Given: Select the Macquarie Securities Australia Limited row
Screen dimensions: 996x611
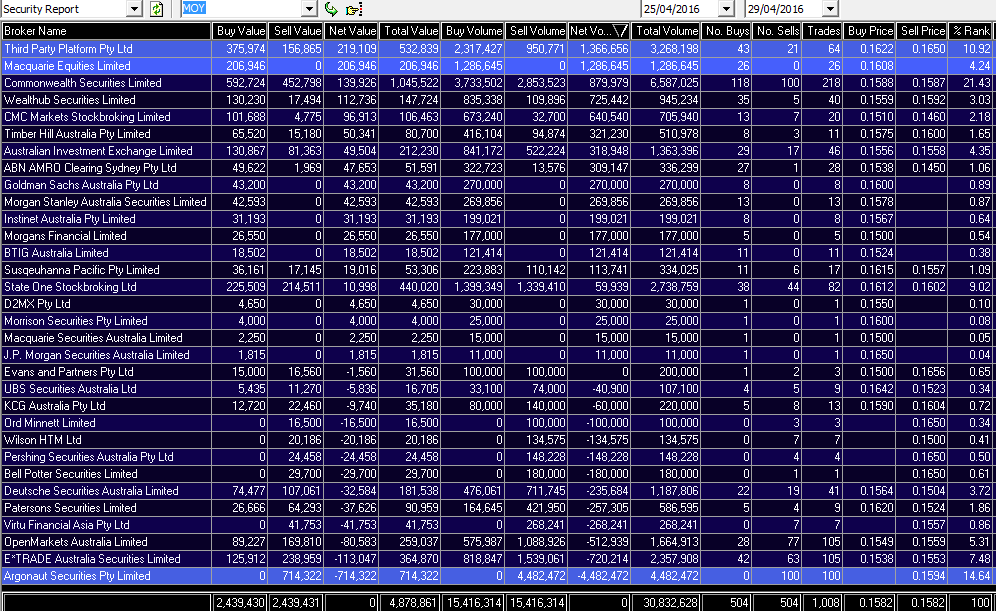Looking at the screenshot, I should coord(497,339).
